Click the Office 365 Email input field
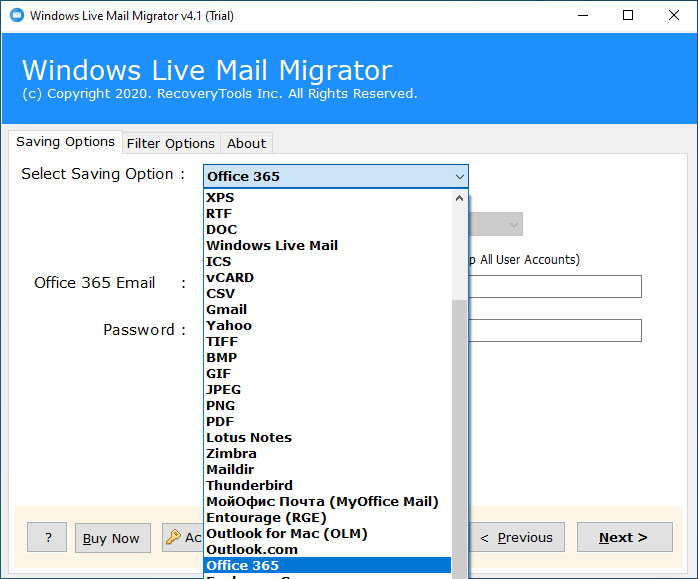 [x=555, y=287]
